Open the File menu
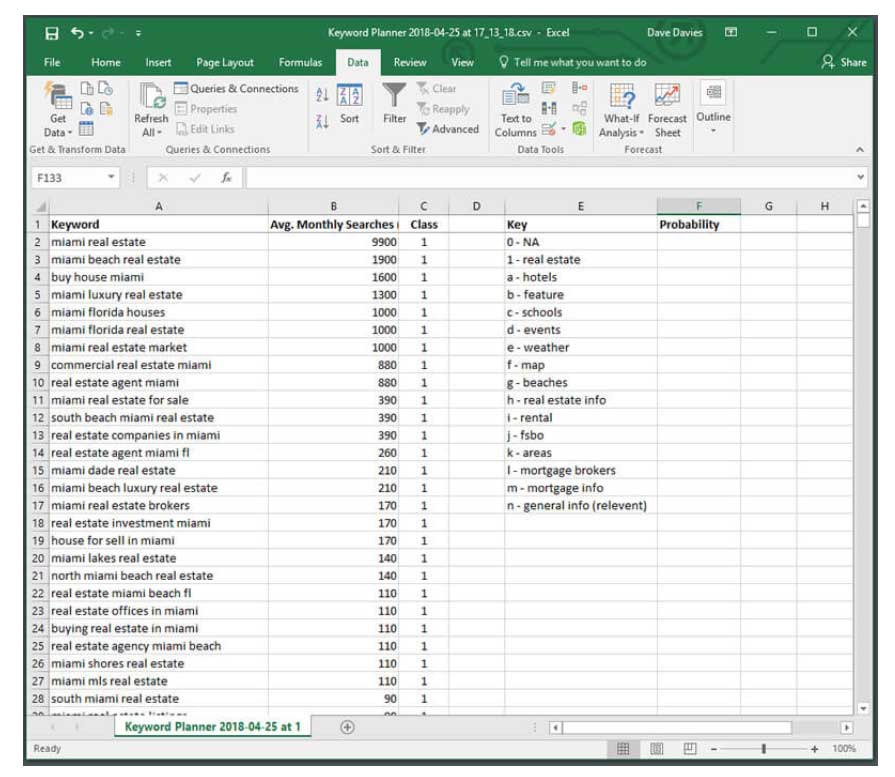895x777 pixels. pyautogui.click(x=52, y=62)
